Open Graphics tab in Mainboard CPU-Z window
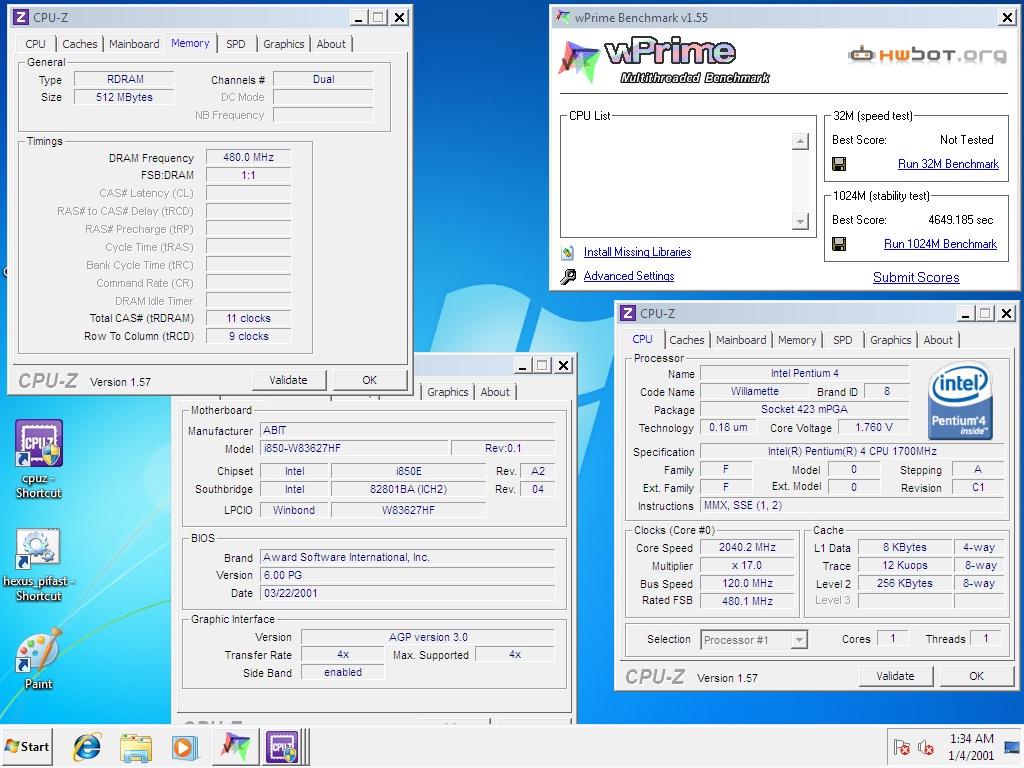1024x768 pixels. (447, 392)
